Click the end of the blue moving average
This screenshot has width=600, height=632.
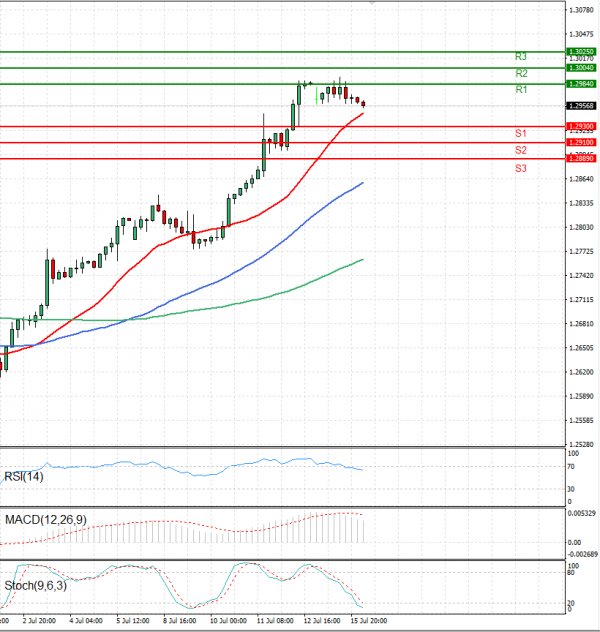pyautogui.click(x=363, y=183)
